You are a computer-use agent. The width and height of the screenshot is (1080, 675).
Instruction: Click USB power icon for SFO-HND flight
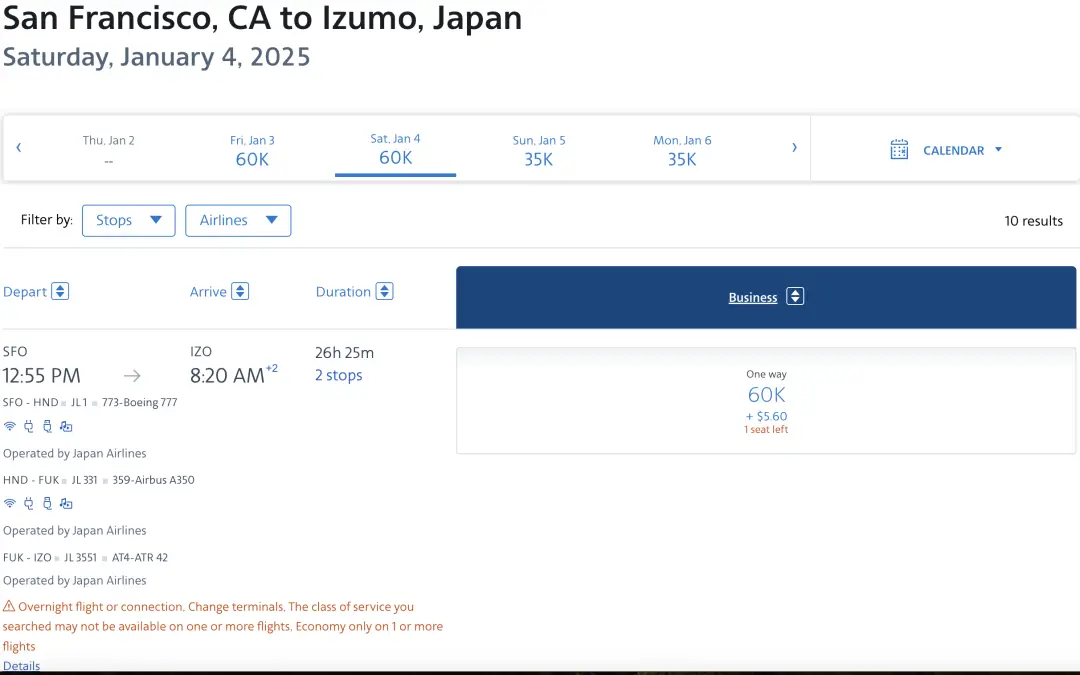point(46,426)
